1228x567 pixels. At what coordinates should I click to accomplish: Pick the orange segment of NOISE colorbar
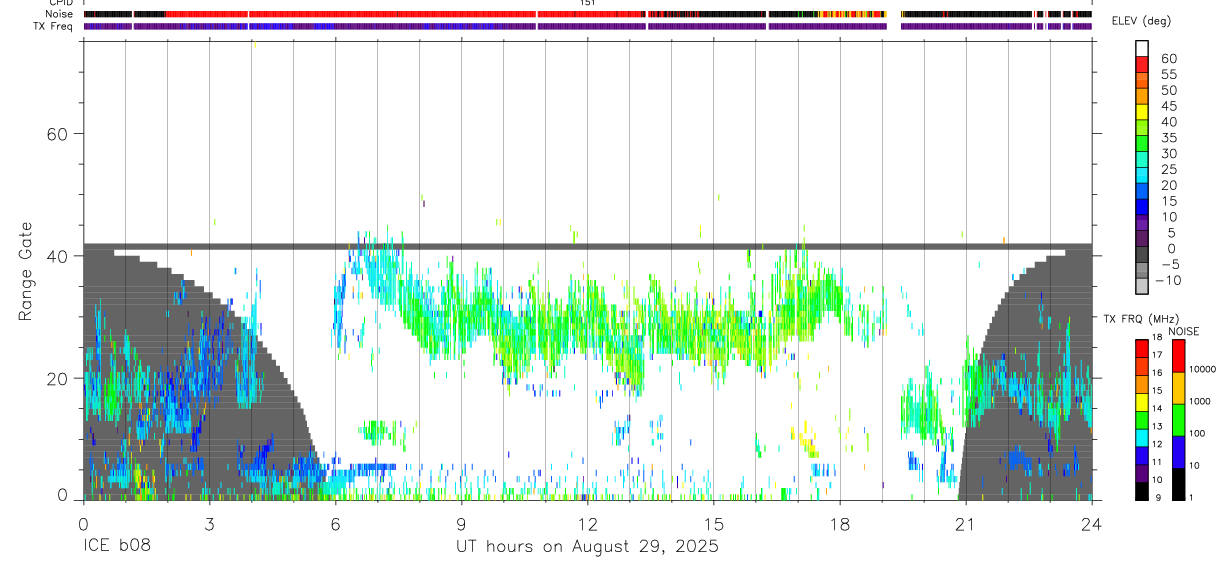pos(1177,388)
